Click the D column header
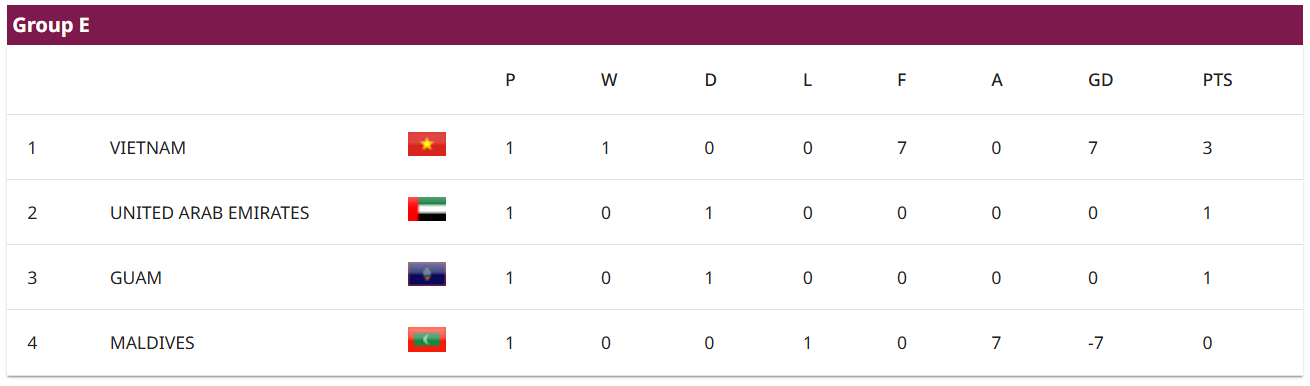 (x=710, y=81)
